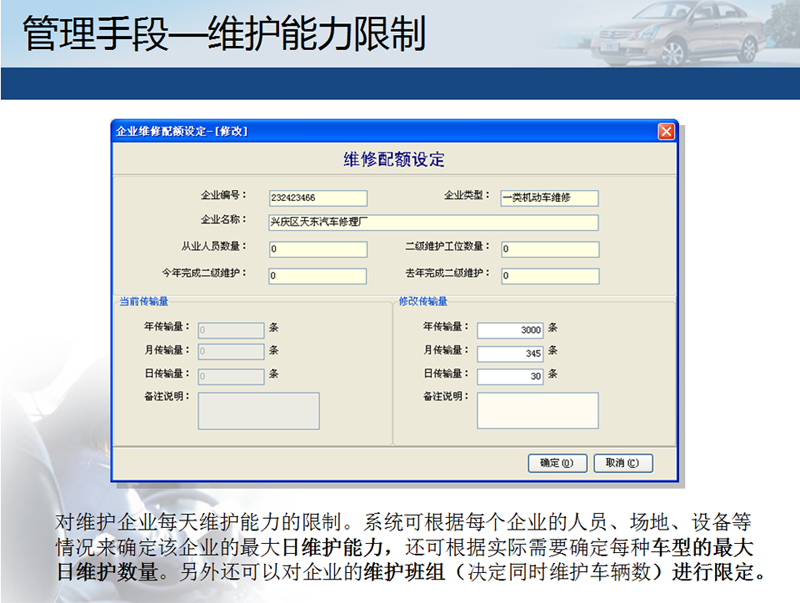Screen dimensions: 800x603
Task: Click the 企业名称 text field
Action: [433, 223]
